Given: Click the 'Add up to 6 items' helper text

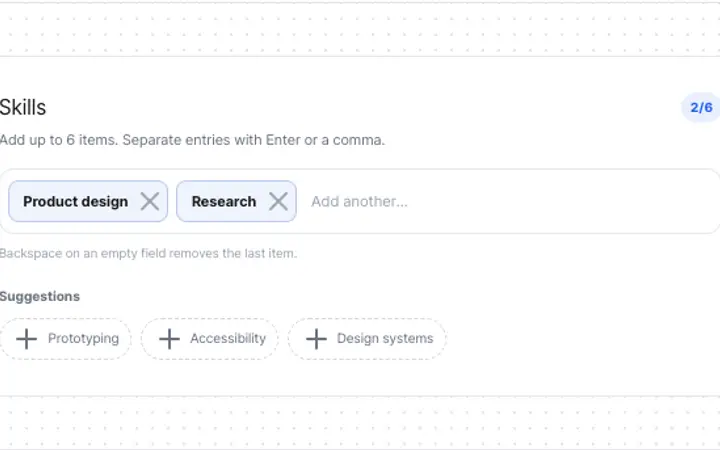Looking at the screenshot, I should (192, 140).
